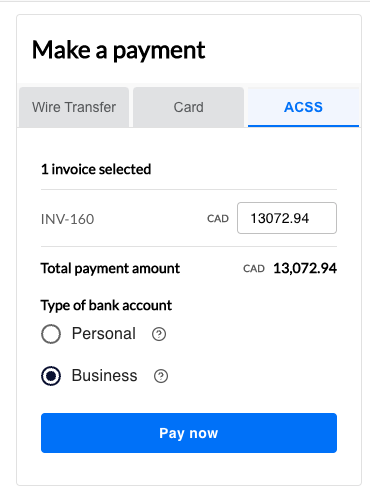
Task: Click the INV-160 invoice label
Action: (x=68, y=219)
